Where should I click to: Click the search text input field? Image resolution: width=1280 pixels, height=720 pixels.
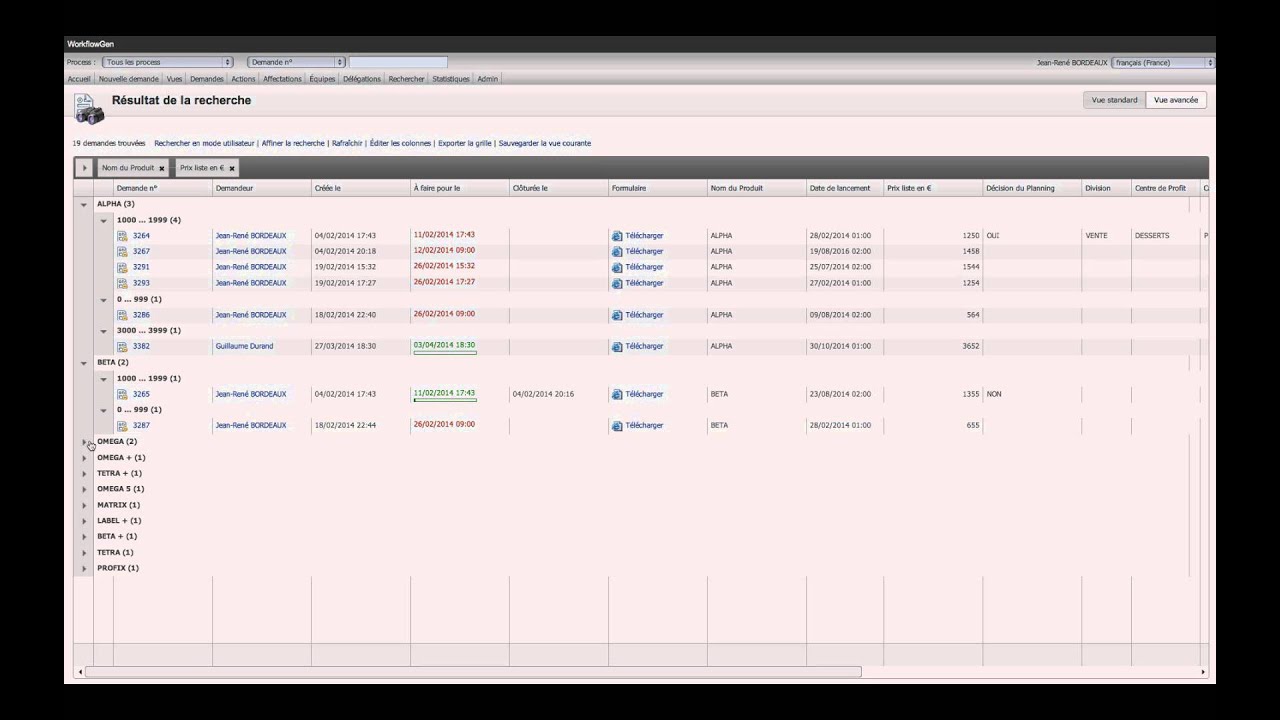coord(398,62)
